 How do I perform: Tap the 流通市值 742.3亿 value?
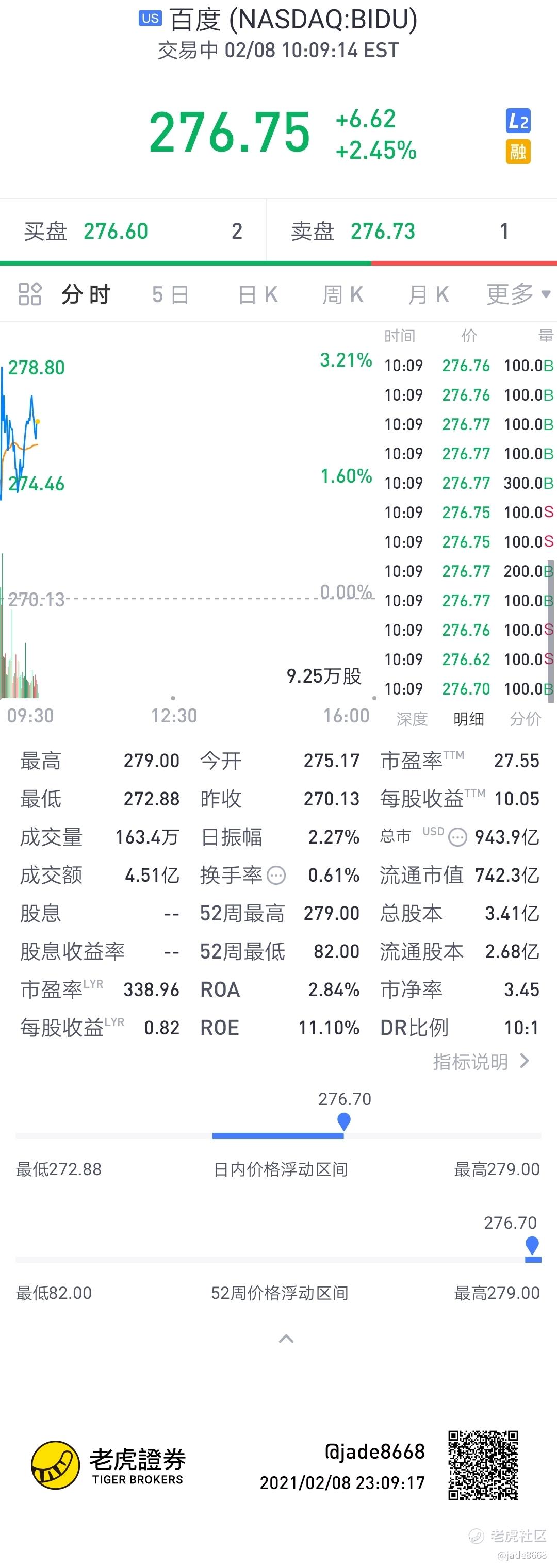point(507,876)
